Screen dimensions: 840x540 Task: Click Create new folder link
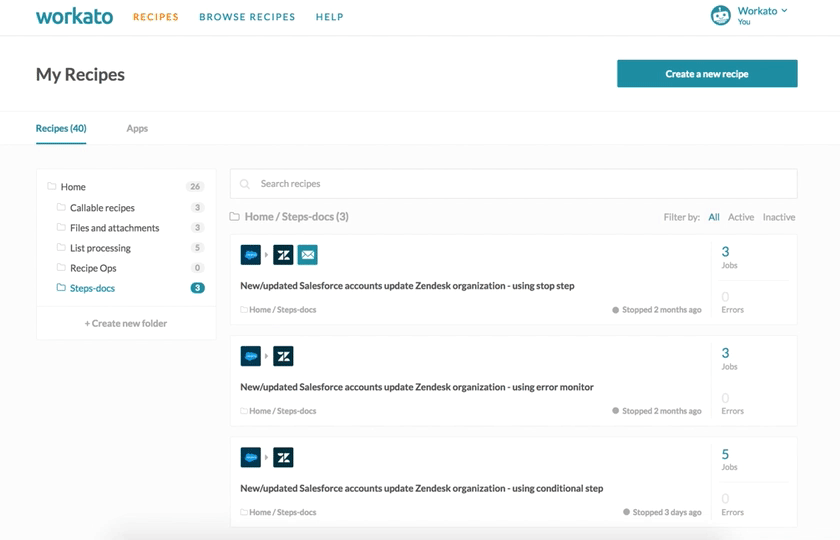pos(126,323)
